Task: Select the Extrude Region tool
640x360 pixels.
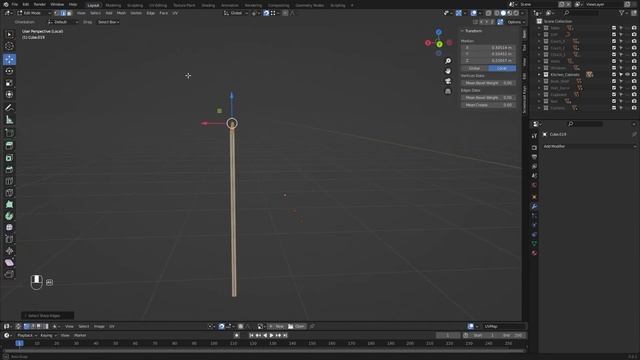Action: pyautogui.click(x=9, y=146)
